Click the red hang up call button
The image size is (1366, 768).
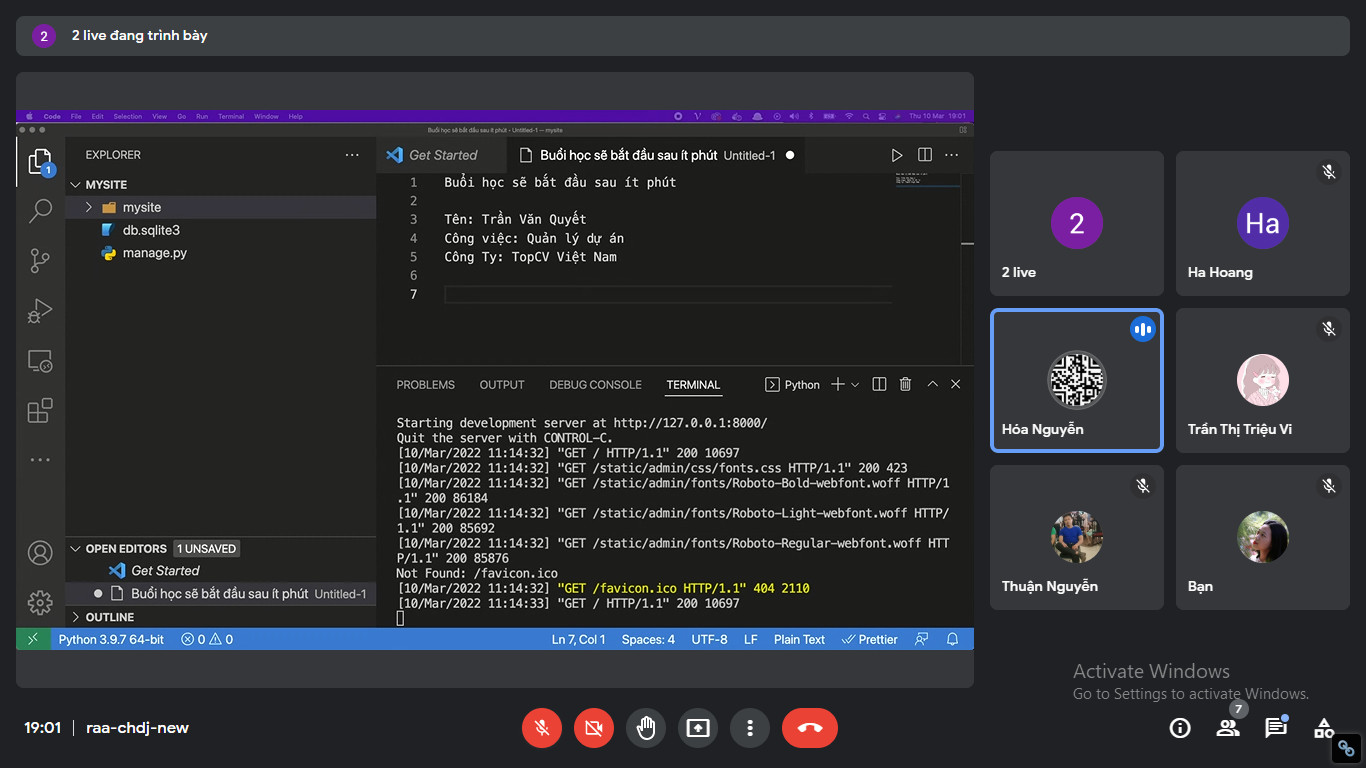point(809,728)
